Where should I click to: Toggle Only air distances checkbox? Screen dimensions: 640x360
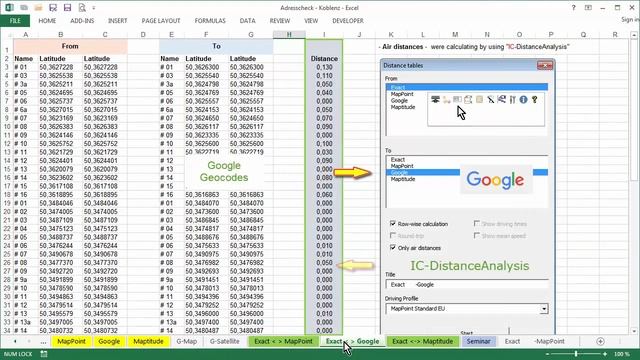pos(393,247)
